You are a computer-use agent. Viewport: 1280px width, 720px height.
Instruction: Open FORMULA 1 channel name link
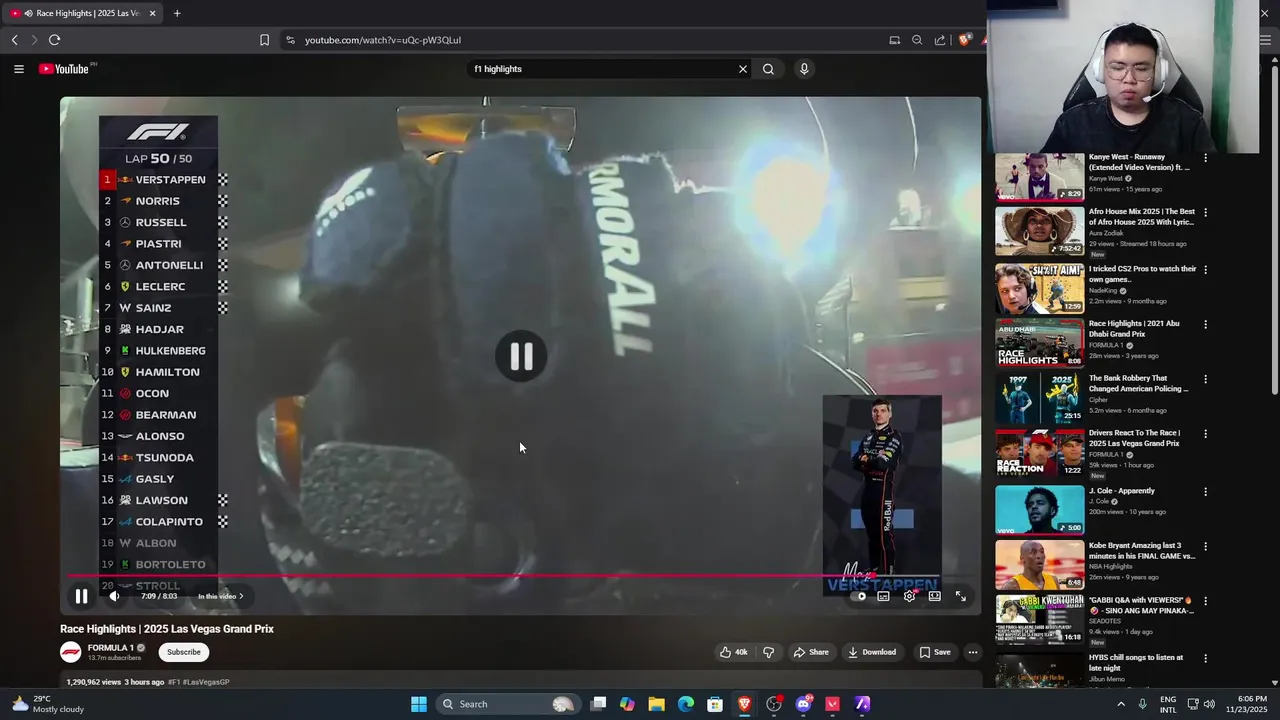click(110, 648)
